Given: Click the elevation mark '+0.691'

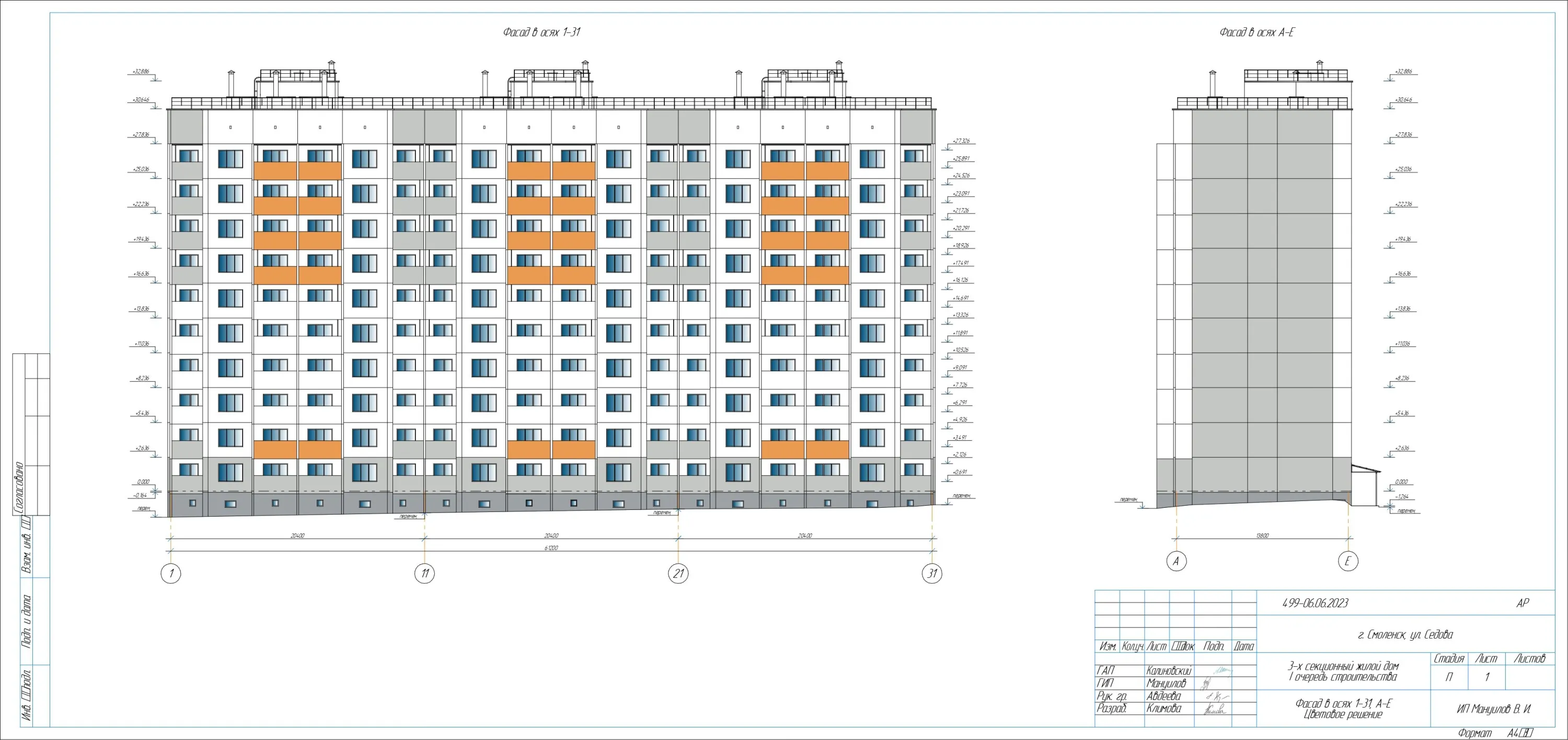Looking at the screenshot, I should [961, 472].
